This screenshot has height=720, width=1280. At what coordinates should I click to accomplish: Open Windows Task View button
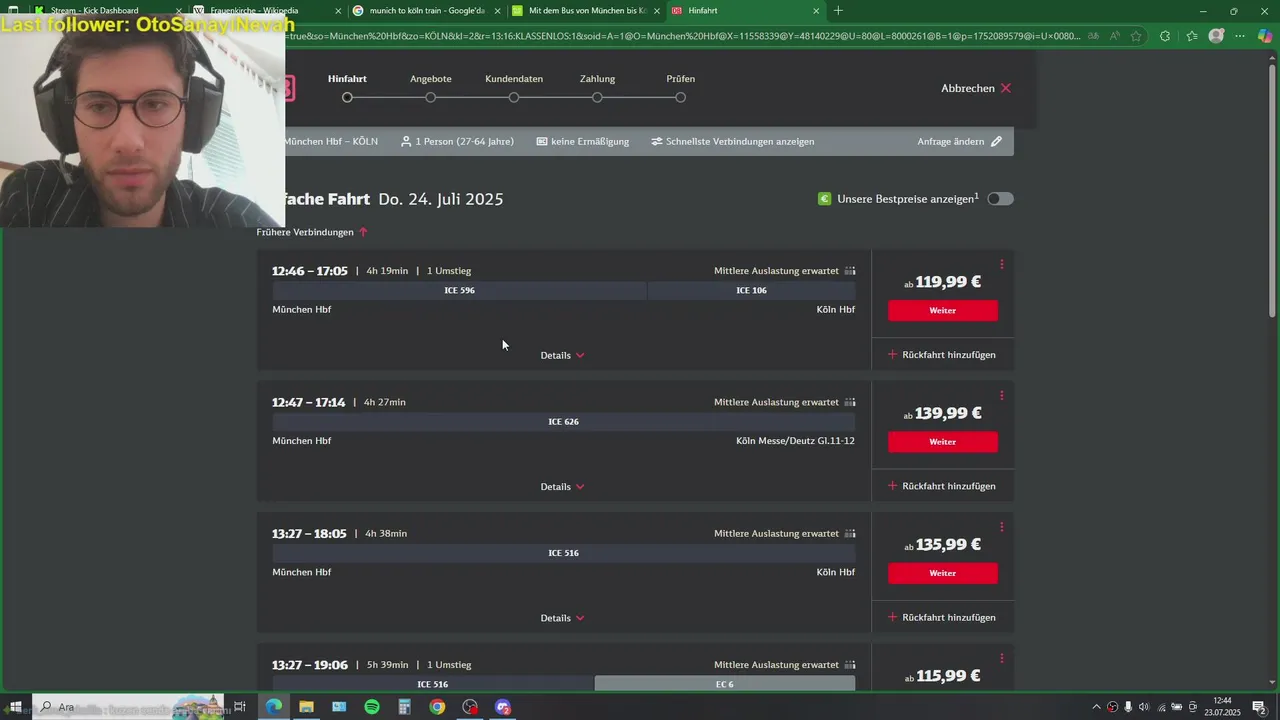click(x=240, y=707)
